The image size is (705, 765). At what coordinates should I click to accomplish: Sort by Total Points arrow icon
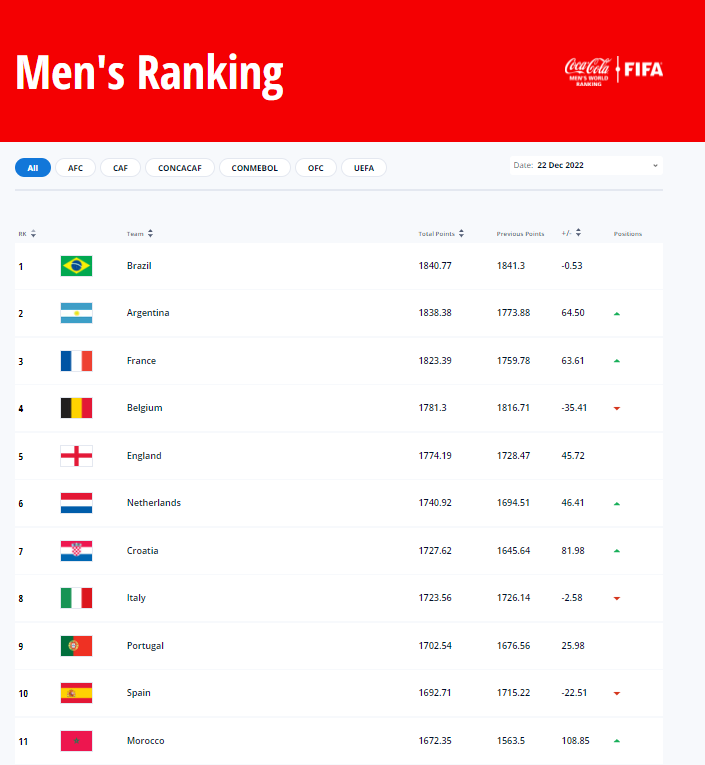461,234
